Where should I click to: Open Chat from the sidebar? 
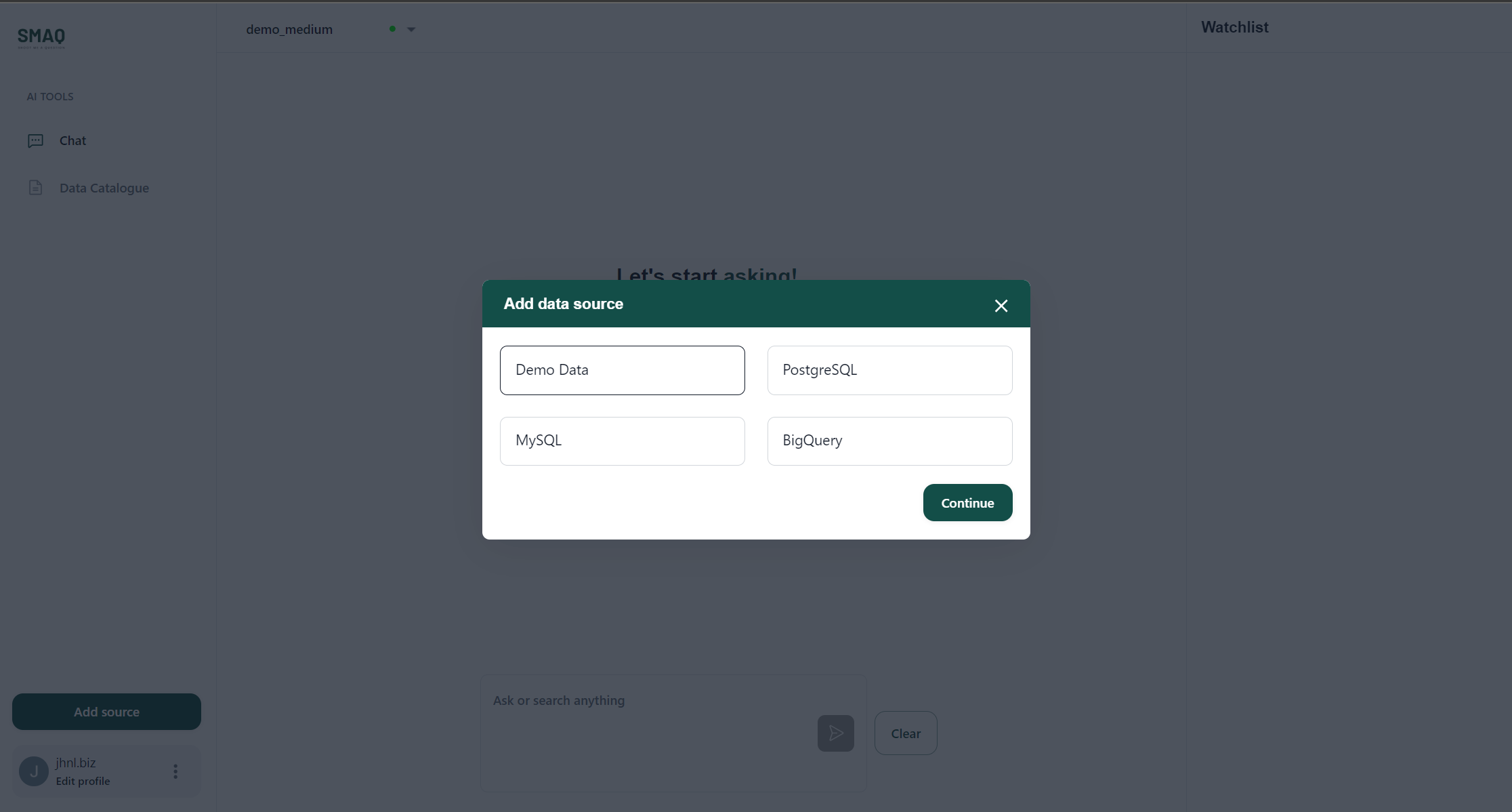coord(72,140)
